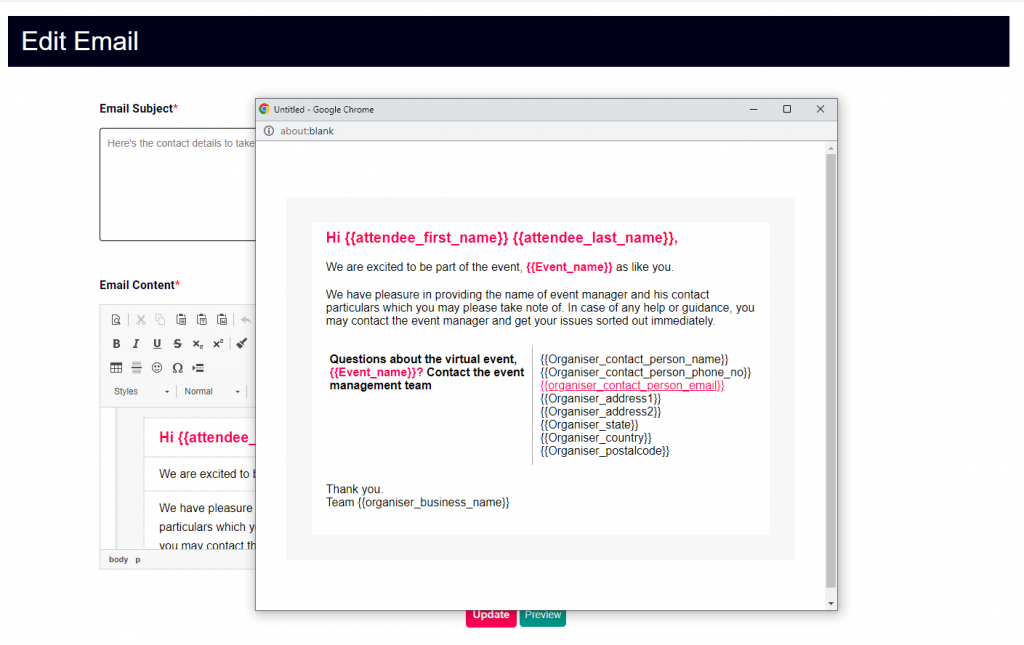Select the scroll up arrow in popup

coord(831,149)
